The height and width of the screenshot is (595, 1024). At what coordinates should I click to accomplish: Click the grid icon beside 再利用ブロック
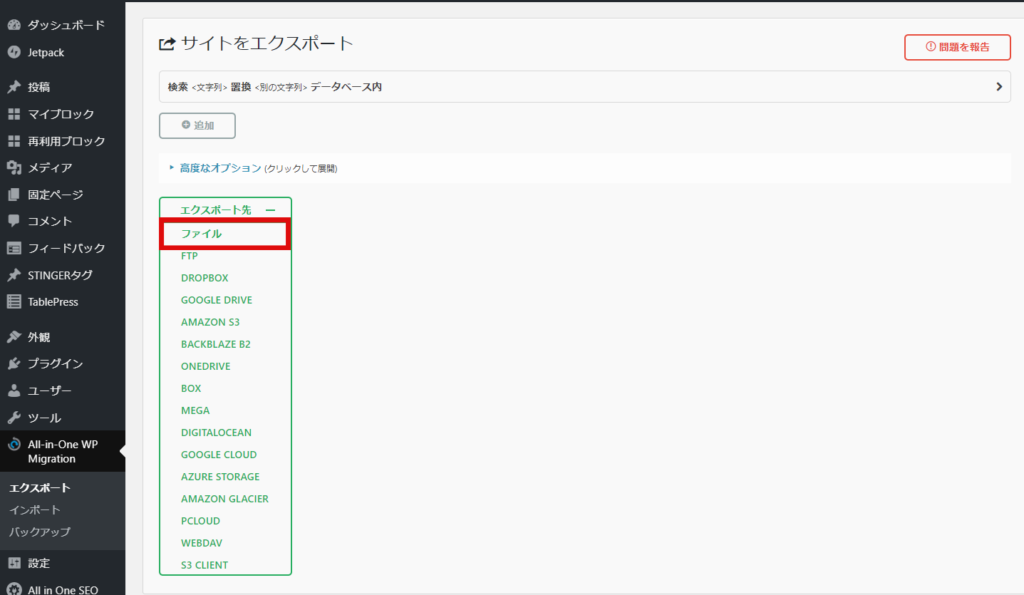pos(14,141)
